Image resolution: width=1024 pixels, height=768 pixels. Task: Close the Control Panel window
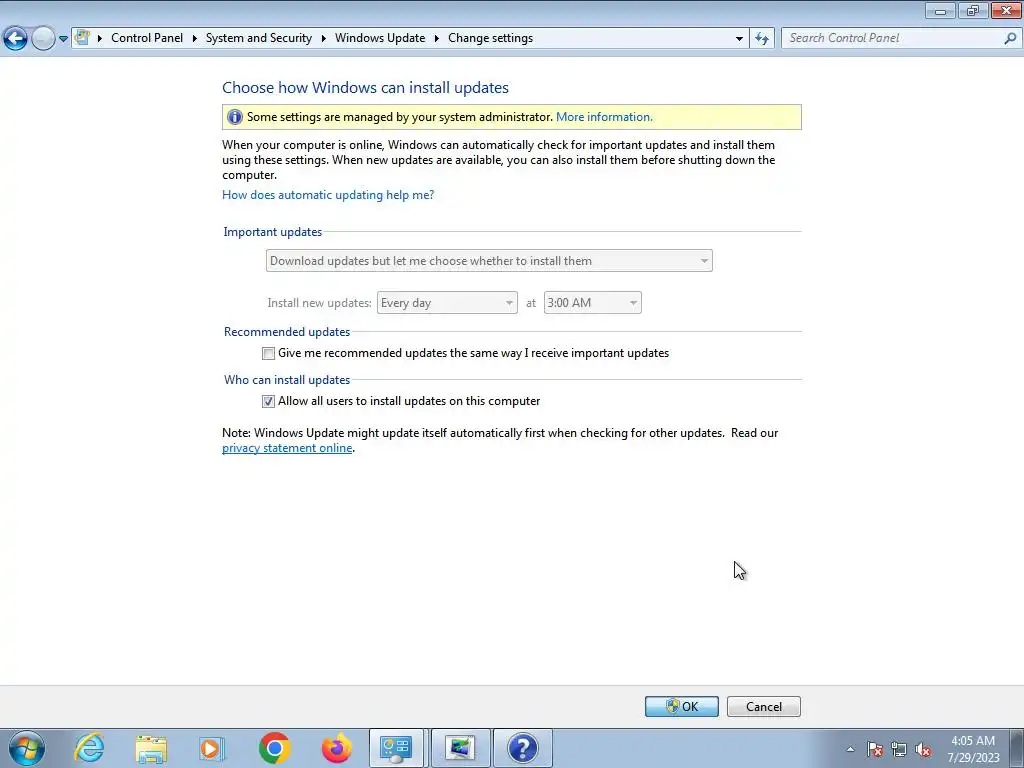point(1006,10)
